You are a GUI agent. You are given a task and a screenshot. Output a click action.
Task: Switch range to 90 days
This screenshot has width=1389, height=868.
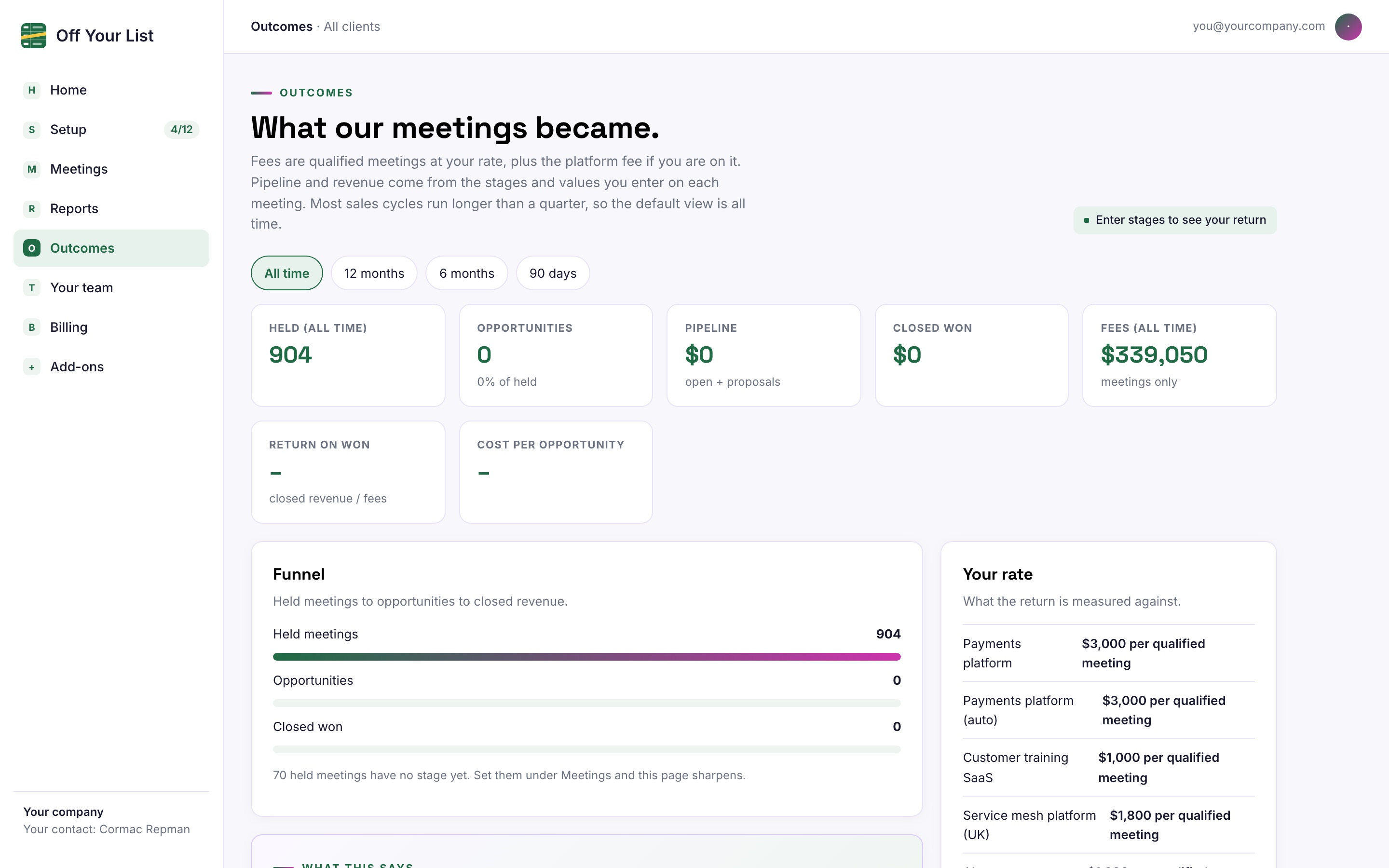pos(553,273)
